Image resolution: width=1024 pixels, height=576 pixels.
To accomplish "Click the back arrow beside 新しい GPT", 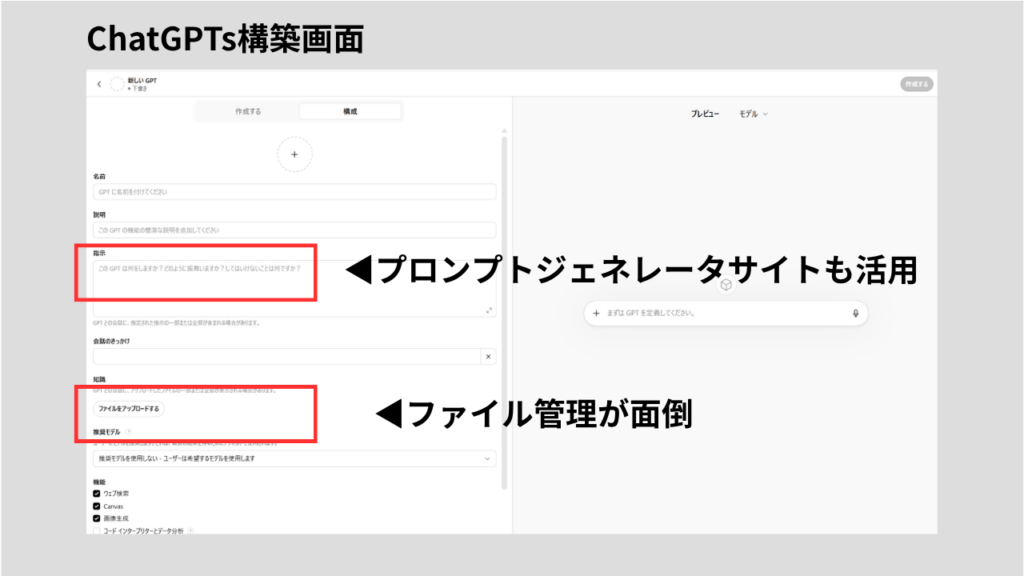I will coord(99,84).
